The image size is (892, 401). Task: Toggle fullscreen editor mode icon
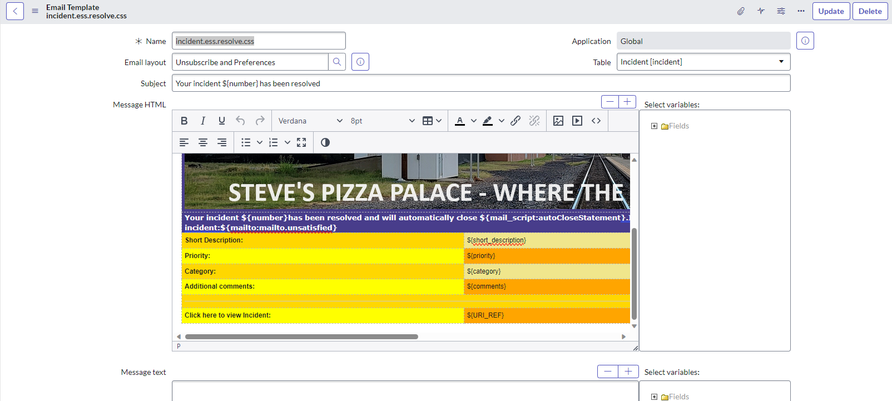[302, 142]
